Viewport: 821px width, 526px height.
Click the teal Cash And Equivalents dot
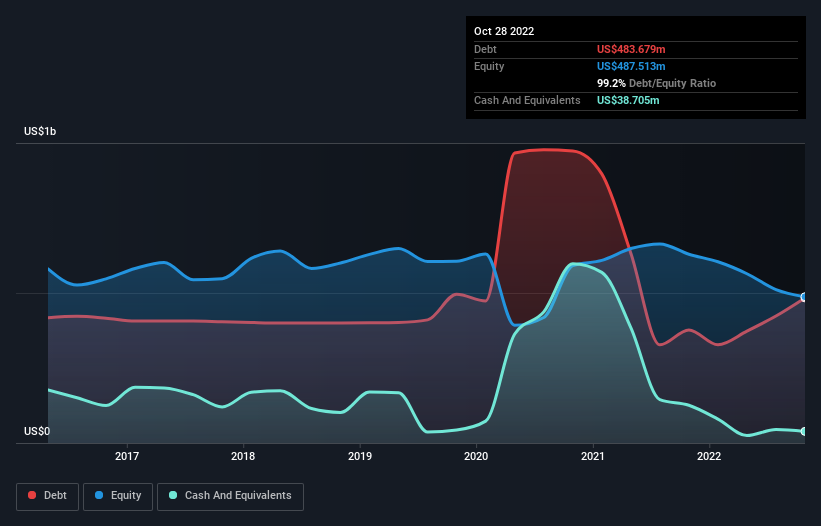(173, 495)
